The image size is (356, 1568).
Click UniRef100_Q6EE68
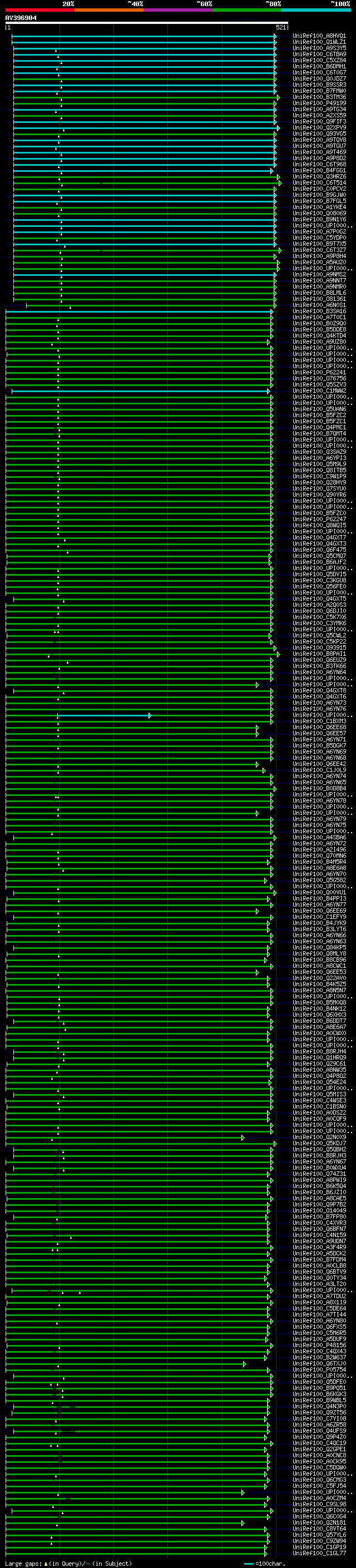point(319,728)
